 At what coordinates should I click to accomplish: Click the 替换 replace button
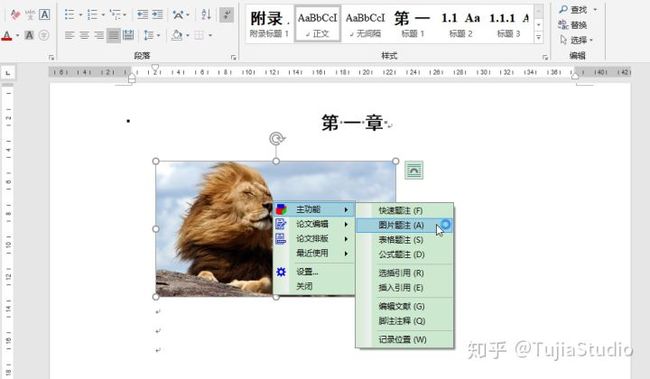click(572, 25)
